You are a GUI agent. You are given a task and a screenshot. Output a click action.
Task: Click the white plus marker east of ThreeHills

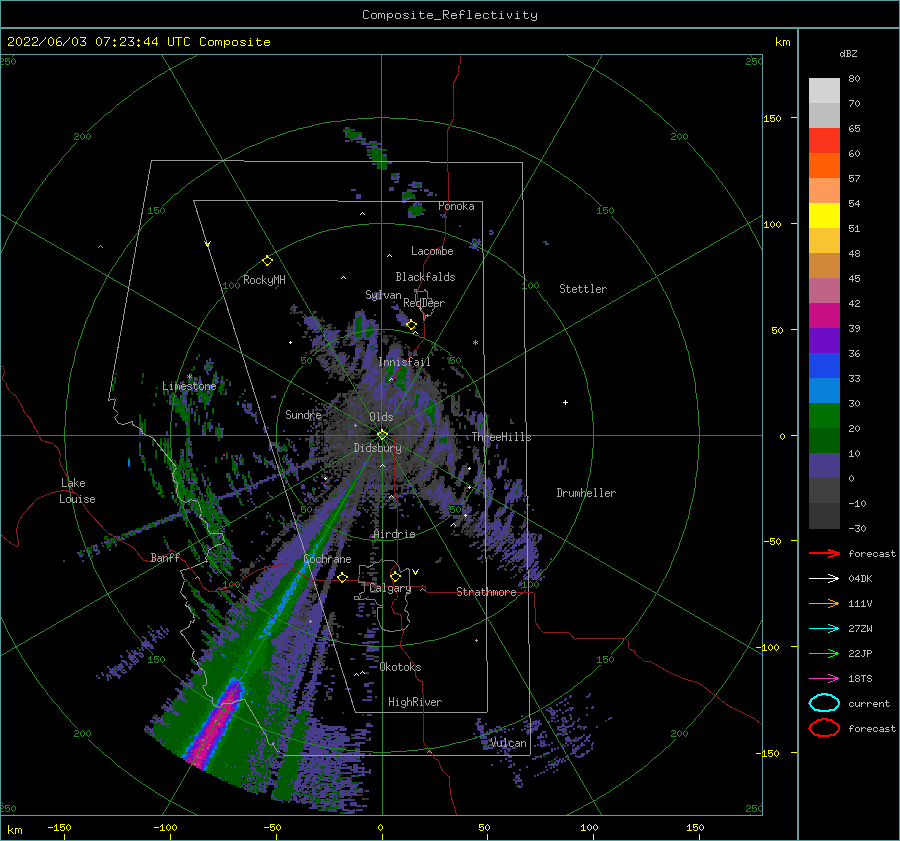click(x=565, y=402)
